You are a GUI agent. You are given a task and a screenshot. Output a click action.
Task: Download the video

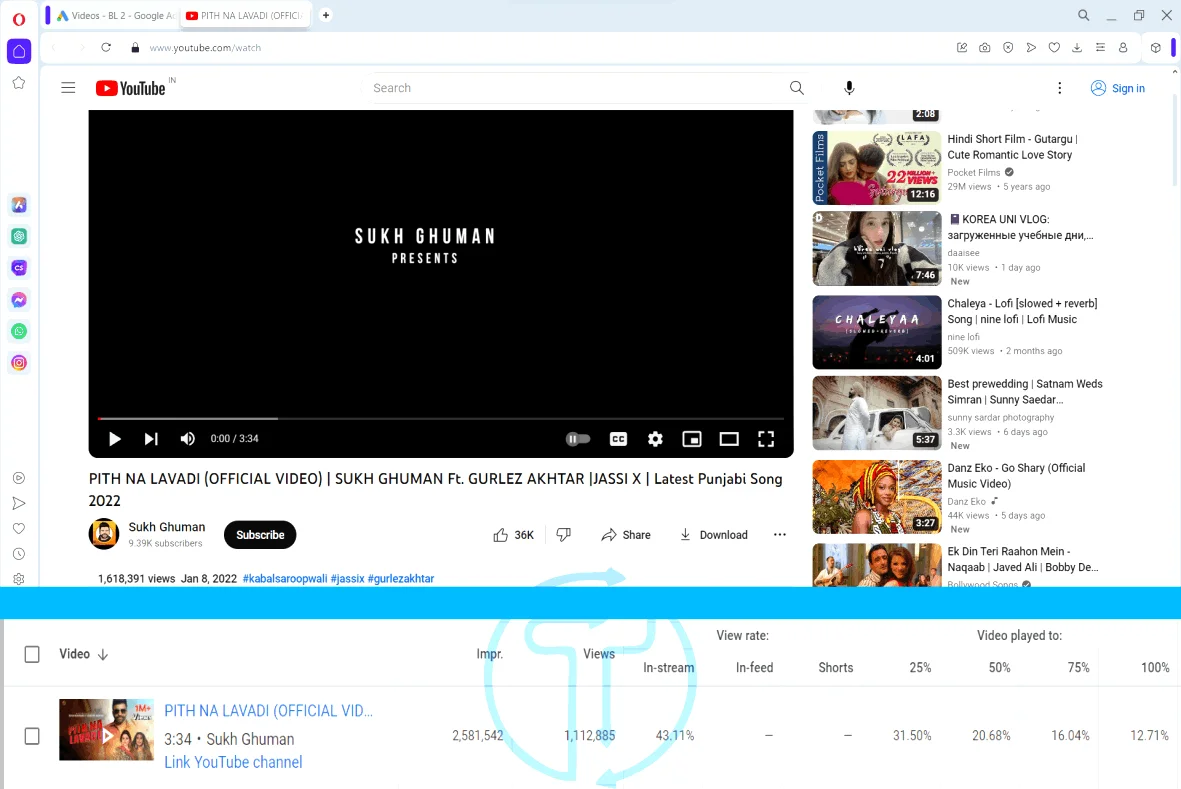tap(713, 535)
